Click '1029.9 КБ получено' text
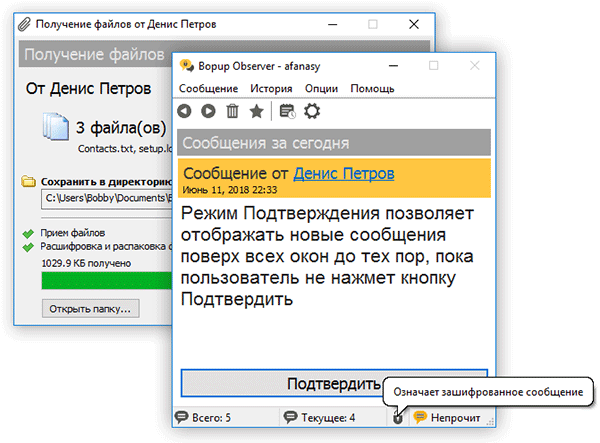600x443 pixels. click(x=86, y=263)
